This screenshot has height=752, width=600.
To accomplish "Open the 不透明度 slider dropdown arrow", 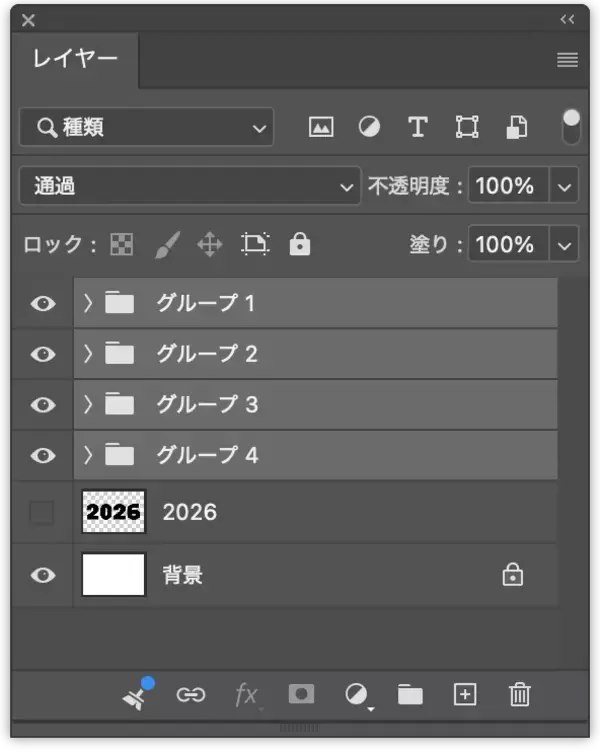I will [564, 186].
